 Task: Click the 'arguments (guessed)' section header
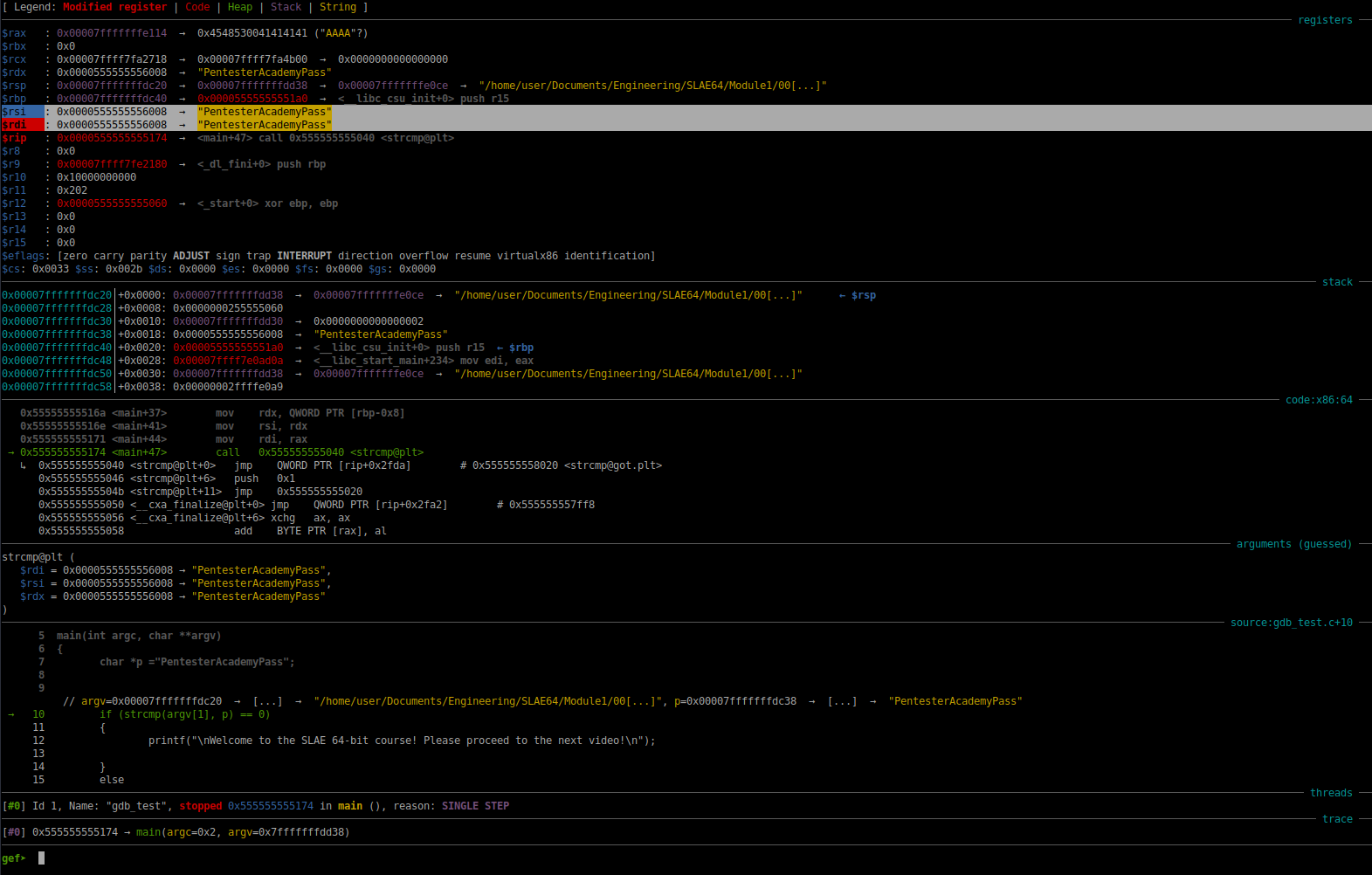click(1294, 544)
